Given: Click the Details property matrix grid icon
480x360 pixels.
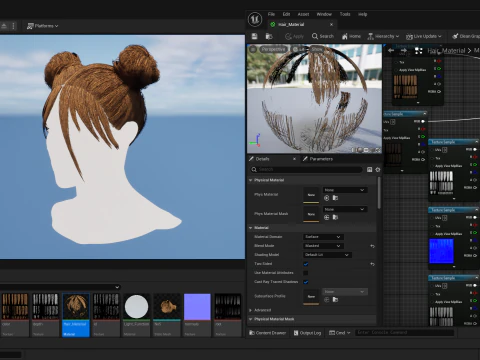Looking at the screenshot, I should pyautogui.click(x=369, y=170).
